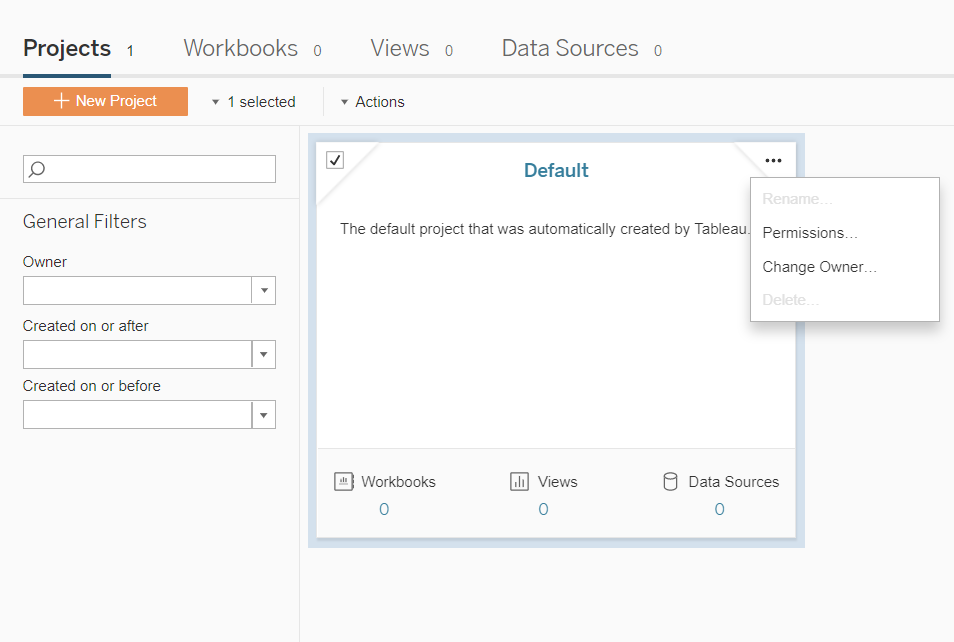Viewport: 954px width, 642px height.
Task: Open the Actions dropdown menu
Action: click(372, 102)
